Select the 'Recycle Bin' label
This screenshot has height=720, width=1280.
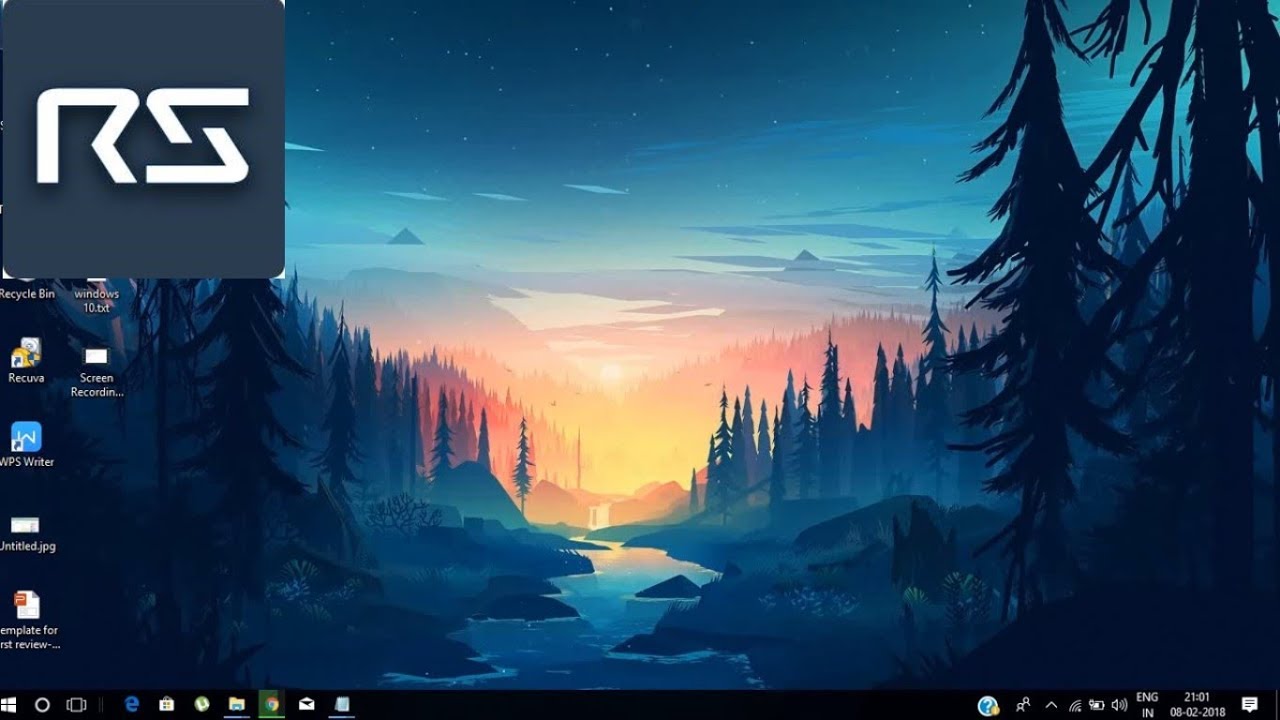click(28, 294)
